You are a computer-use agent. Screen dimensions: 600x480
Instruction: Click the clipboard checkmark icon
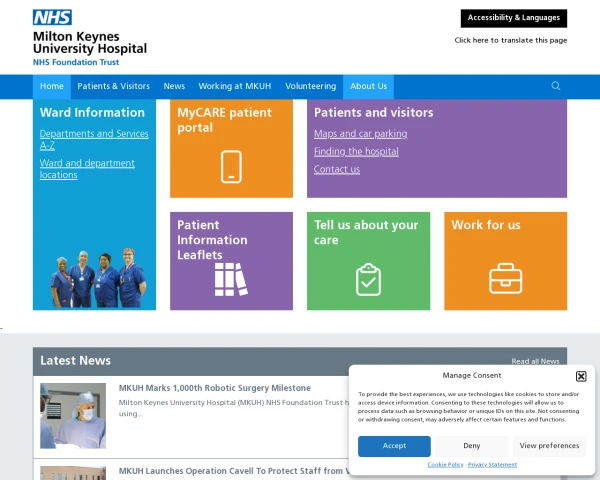pyautogui.click(x=368, y=279)
